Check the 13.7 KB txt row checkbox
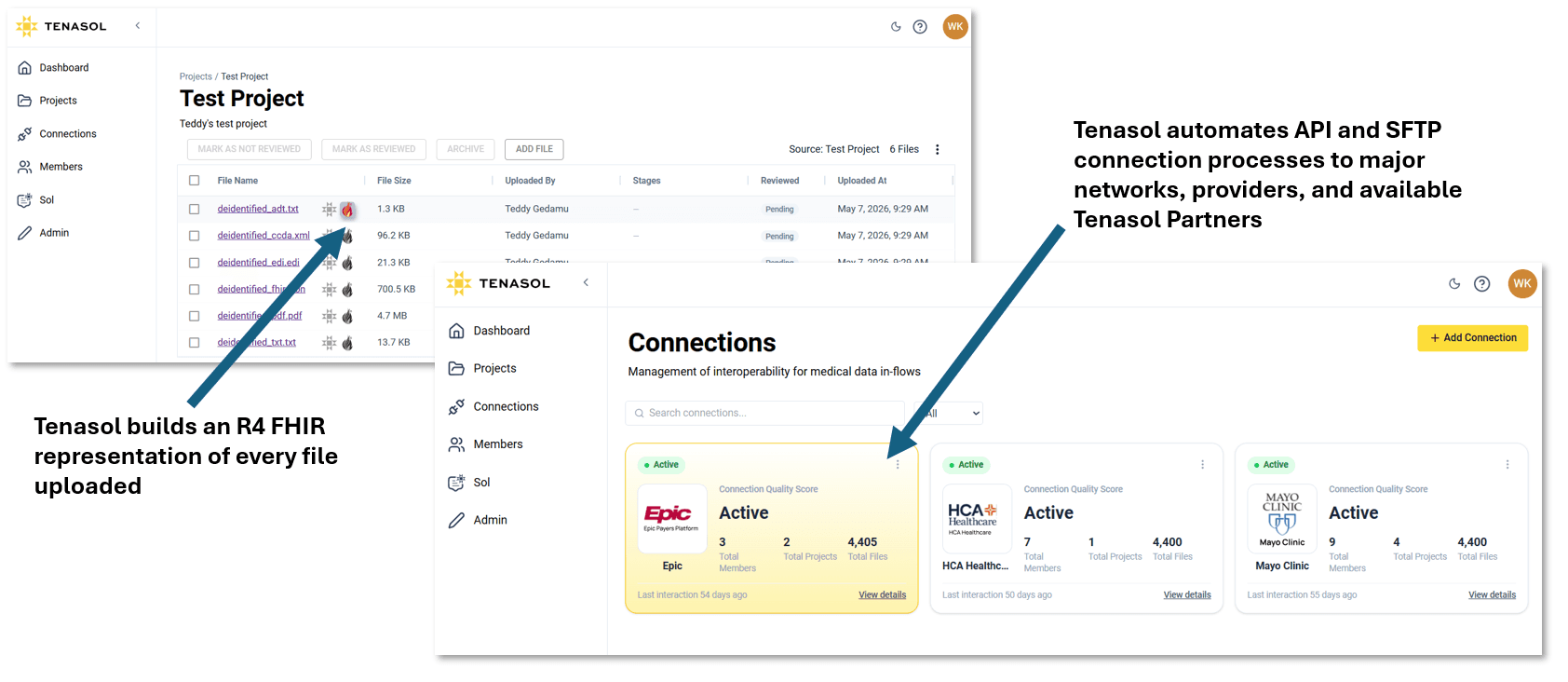 [x=195, y=343]
